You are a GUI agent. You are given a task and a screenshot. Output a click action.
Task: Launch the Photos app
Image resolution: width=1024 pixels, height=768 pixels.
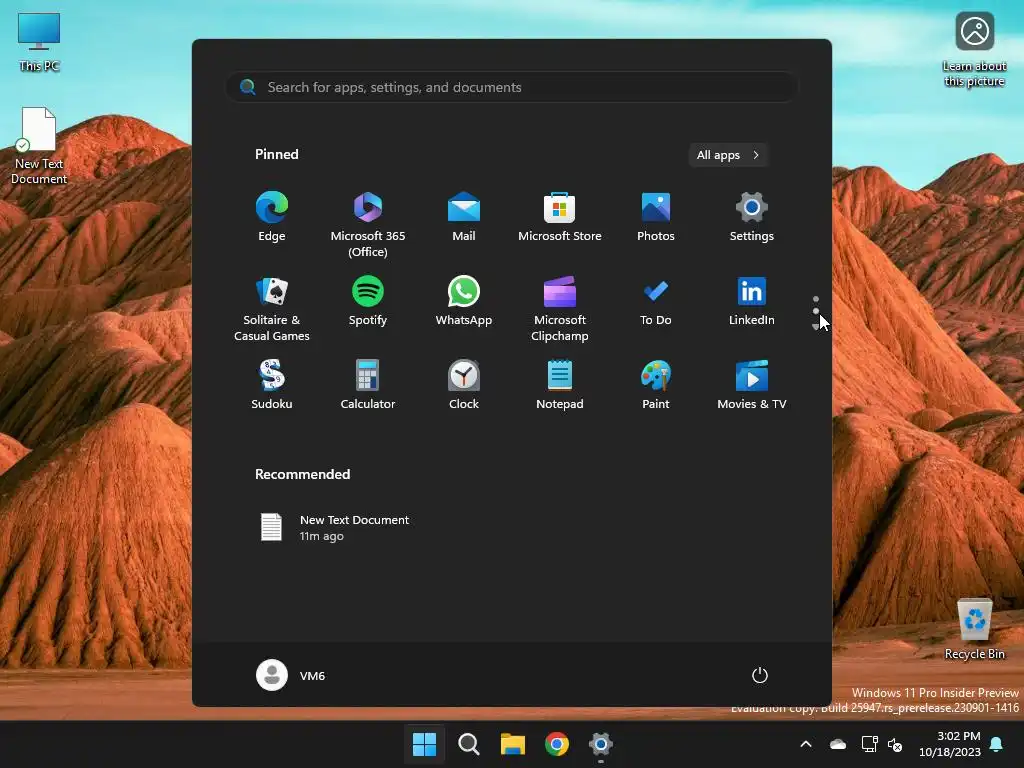point(656,217)
